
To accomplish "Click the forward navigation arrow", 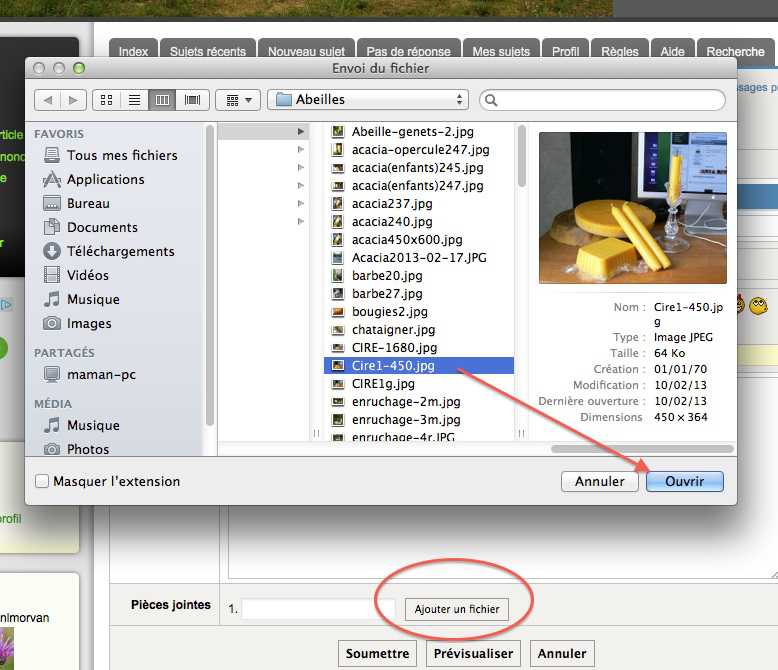I will pos(71,100).
